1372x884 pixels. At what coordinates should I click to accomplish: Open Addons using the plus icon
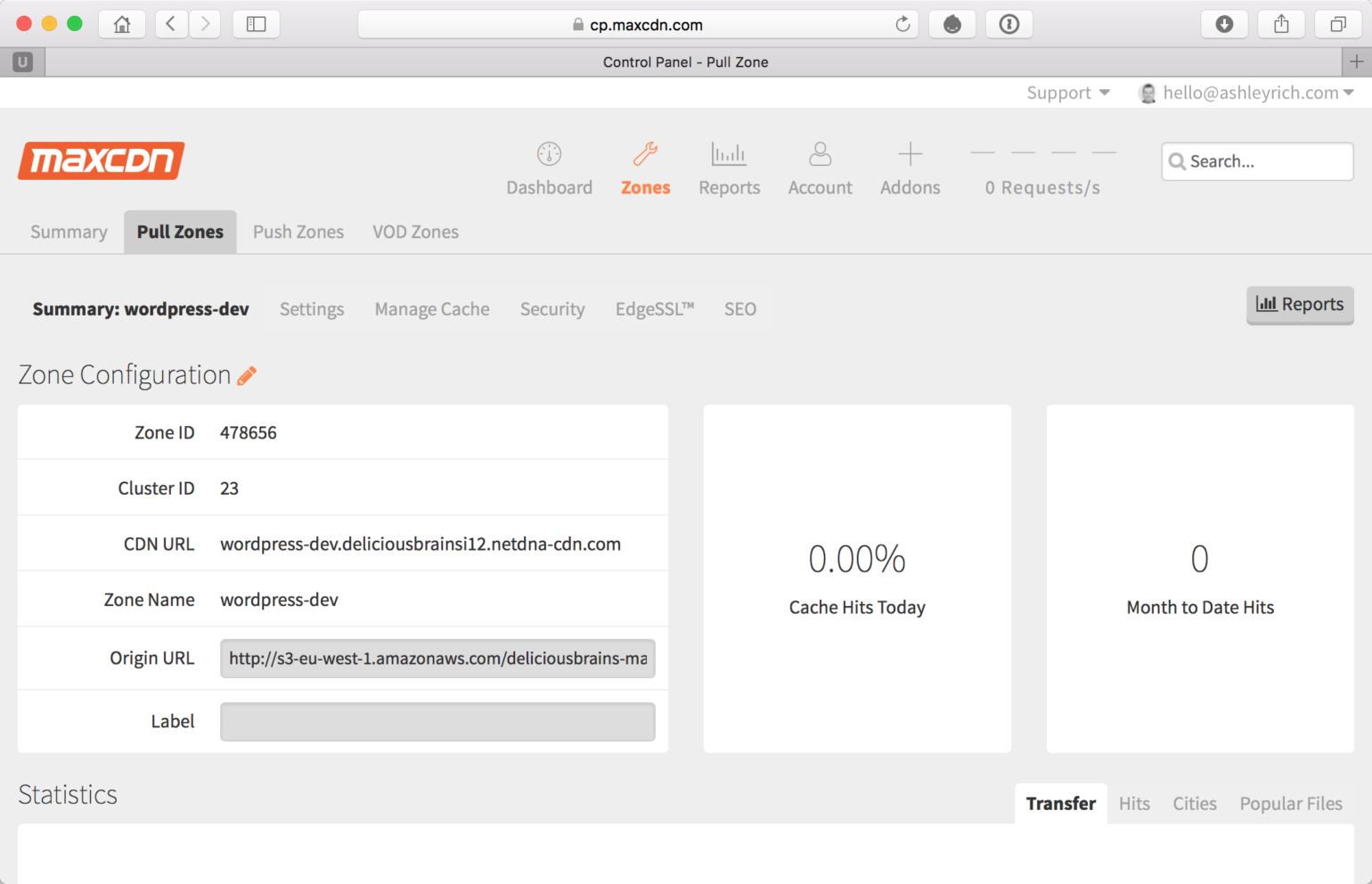(x=910, y=153)
